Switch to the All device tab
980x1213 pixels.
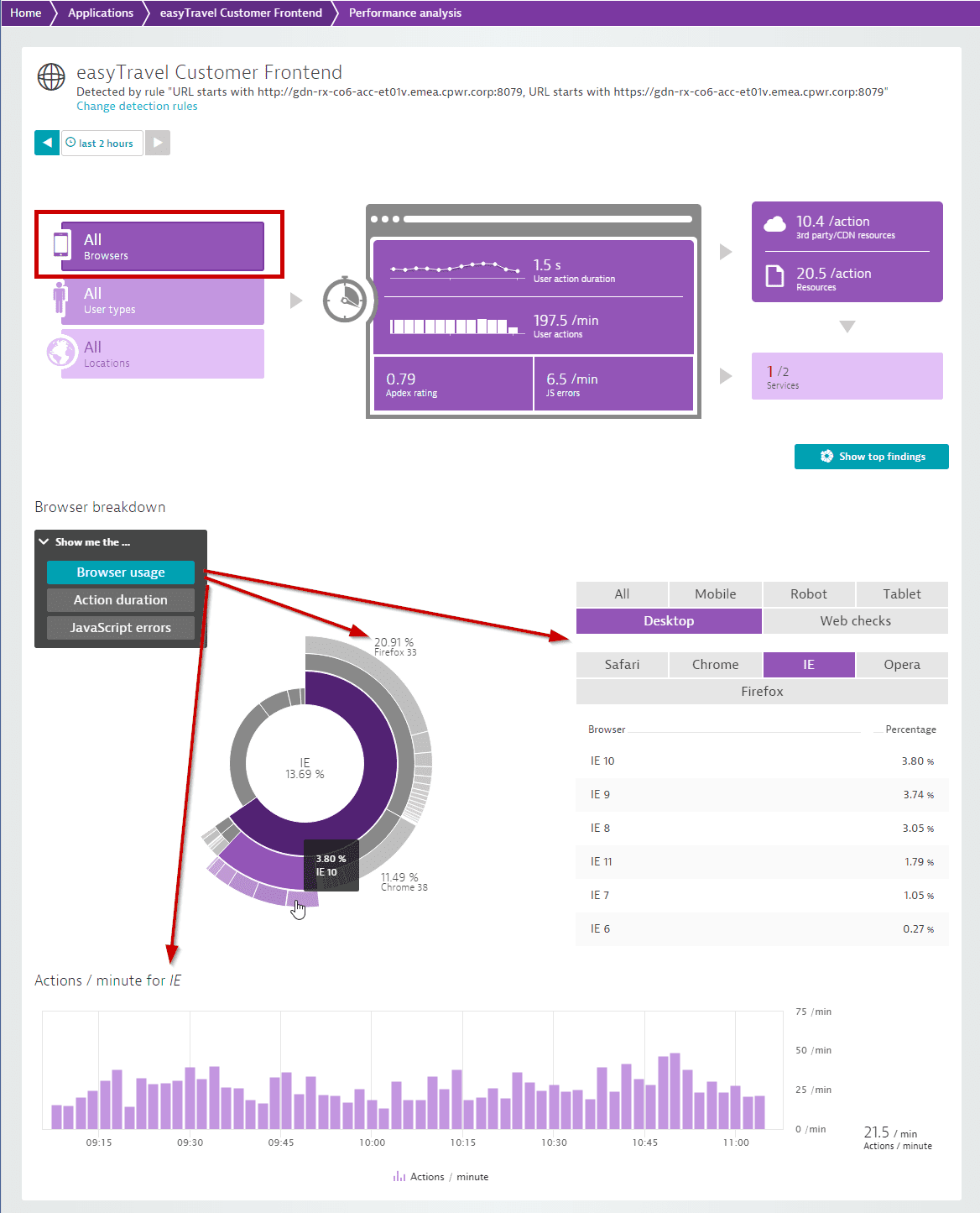(622, 594)
